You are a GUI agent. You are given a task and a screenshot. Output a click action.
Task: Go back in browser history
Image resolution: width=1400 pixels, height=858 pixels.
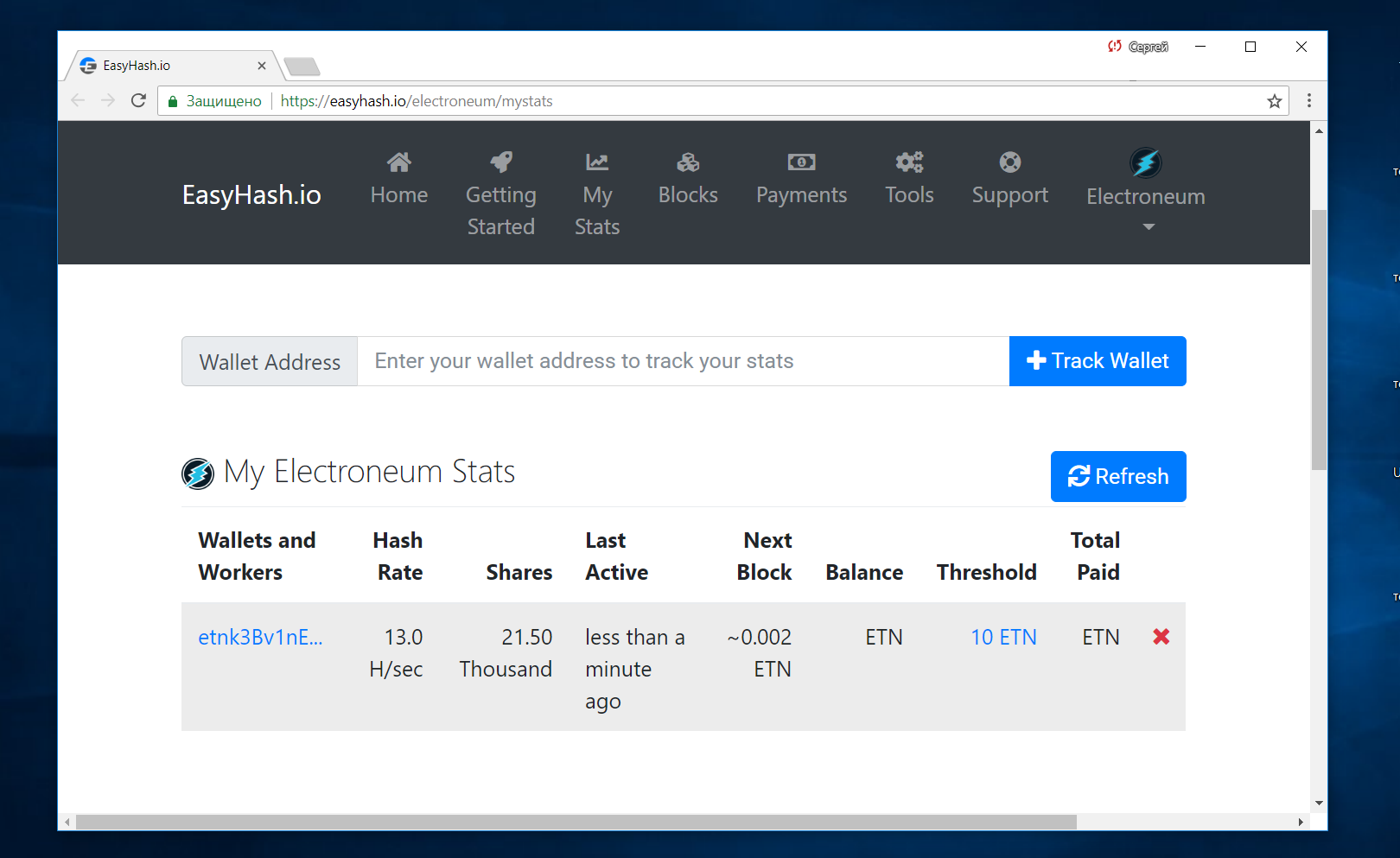point(78,100)
